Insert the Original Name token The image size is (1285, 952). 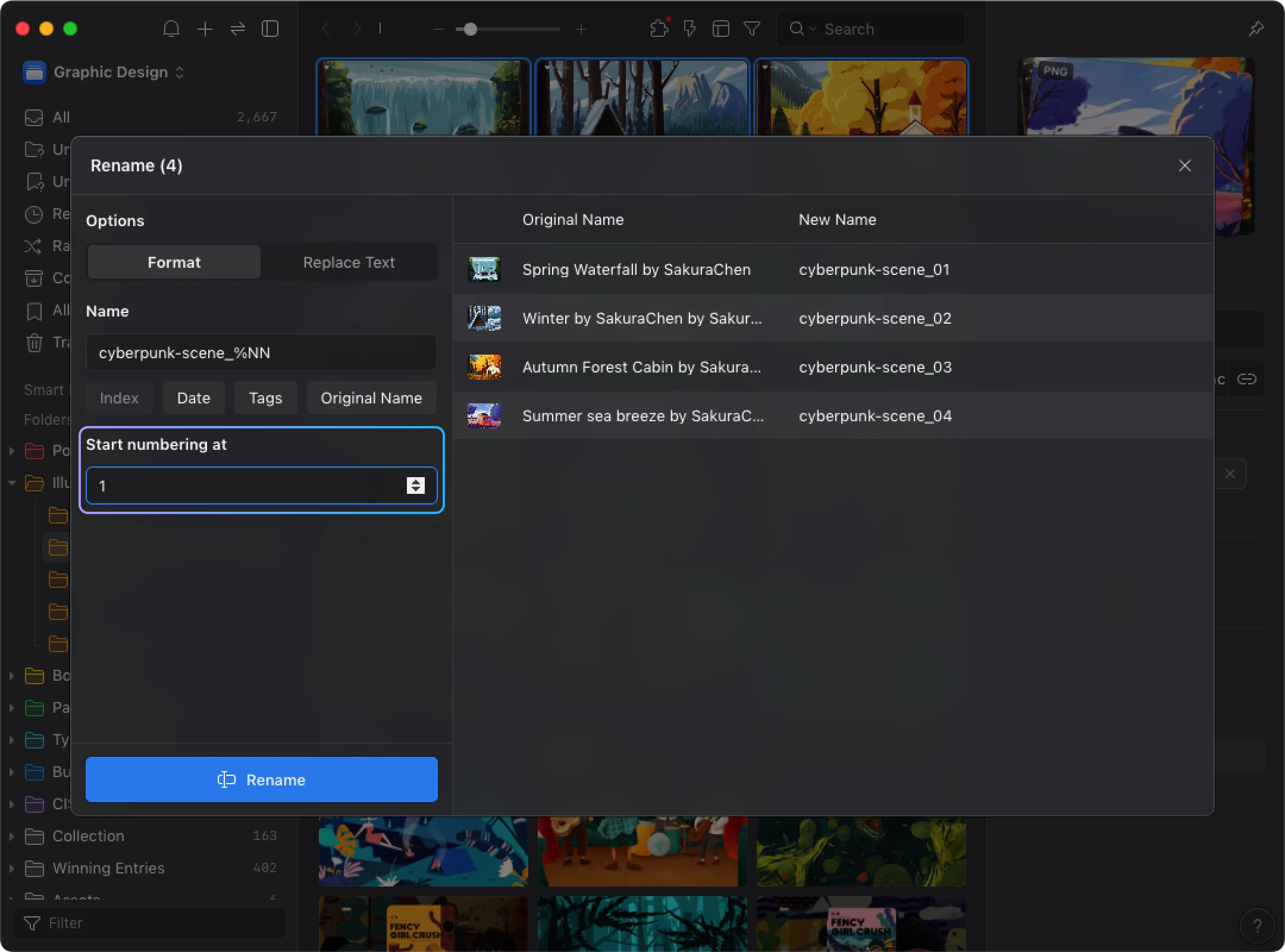(x=371, y=398)
